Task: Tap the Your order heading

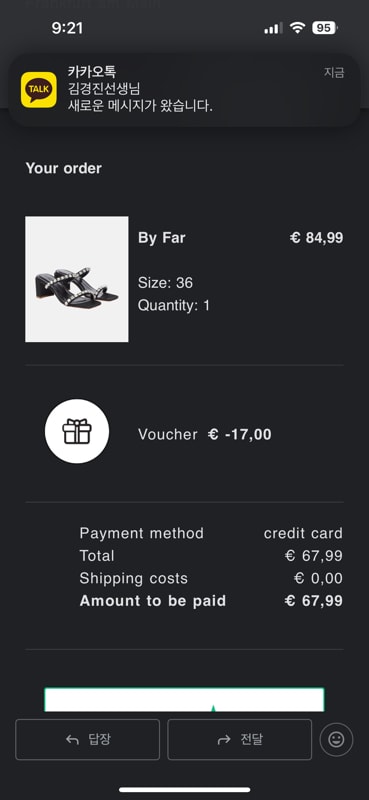Action: 63,168
